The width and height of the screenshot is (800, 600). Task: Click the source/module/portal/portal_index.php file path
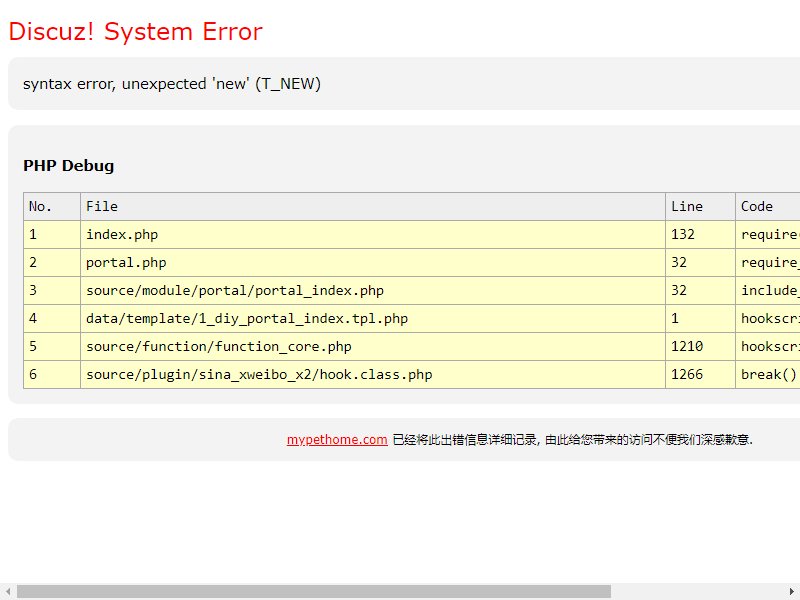pyautogui.click(x=235, y=291)
